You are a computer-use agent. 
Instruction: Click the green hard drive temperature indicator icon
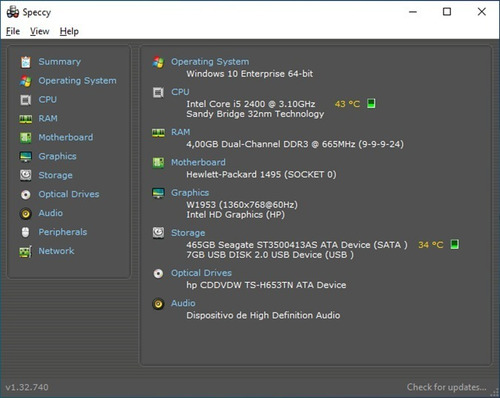tap(455, 244)
